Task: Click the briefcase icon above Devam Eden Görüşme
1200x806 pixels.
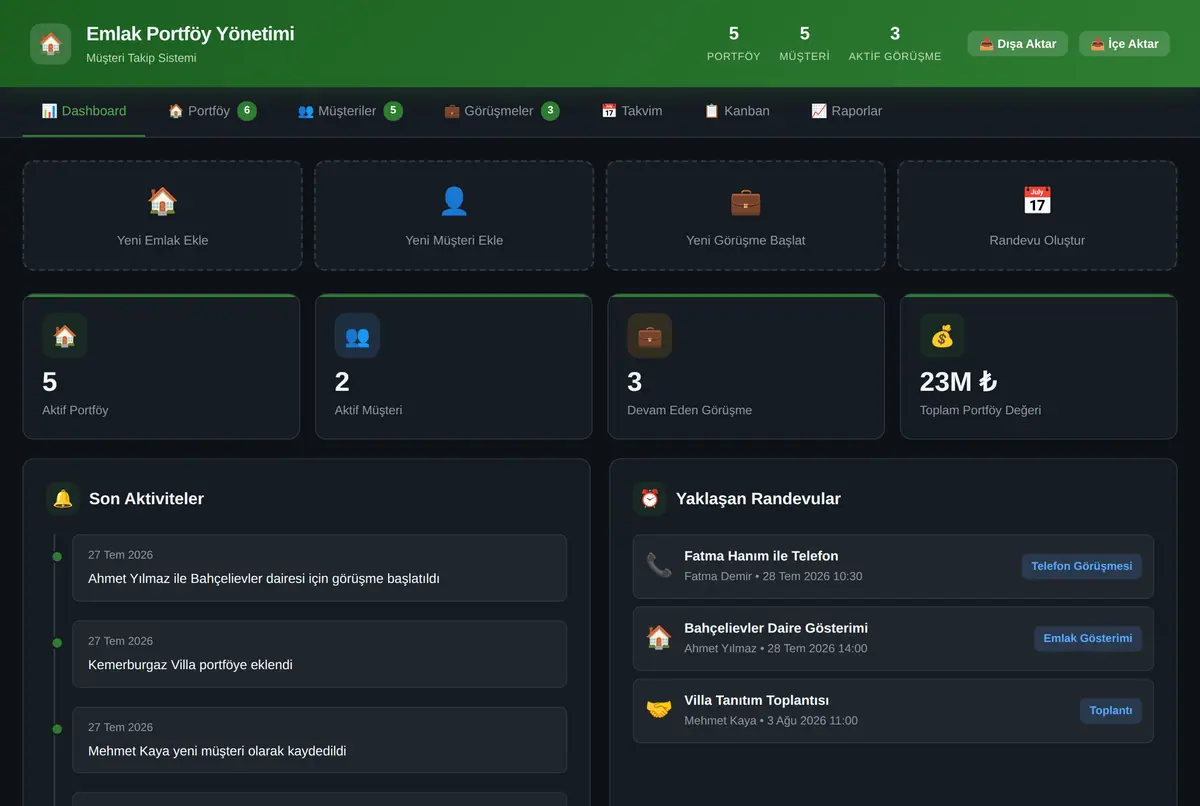Action: (x=650, y=336)
